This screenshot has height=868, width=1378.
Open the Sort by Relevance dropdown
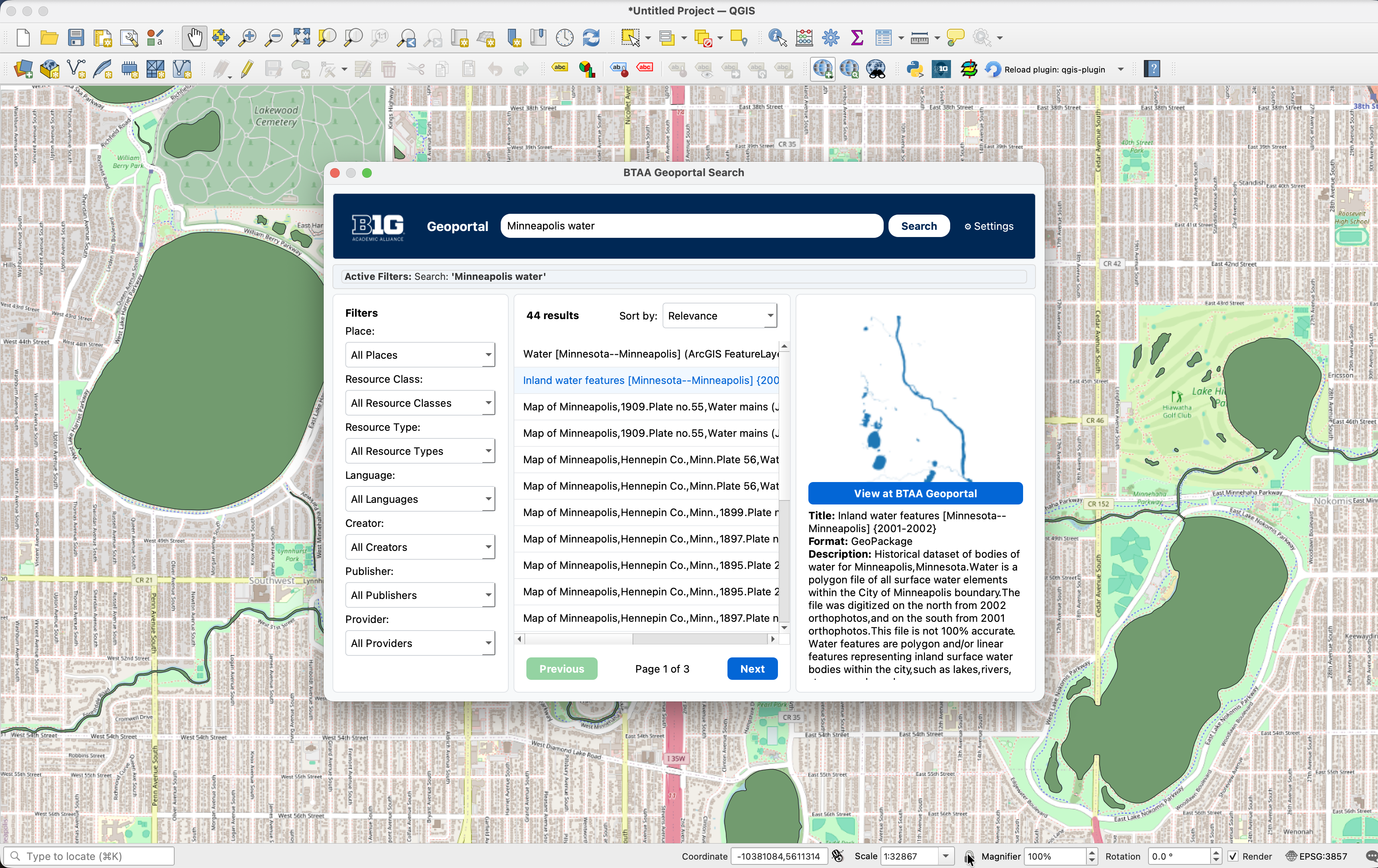click(719, 315)
